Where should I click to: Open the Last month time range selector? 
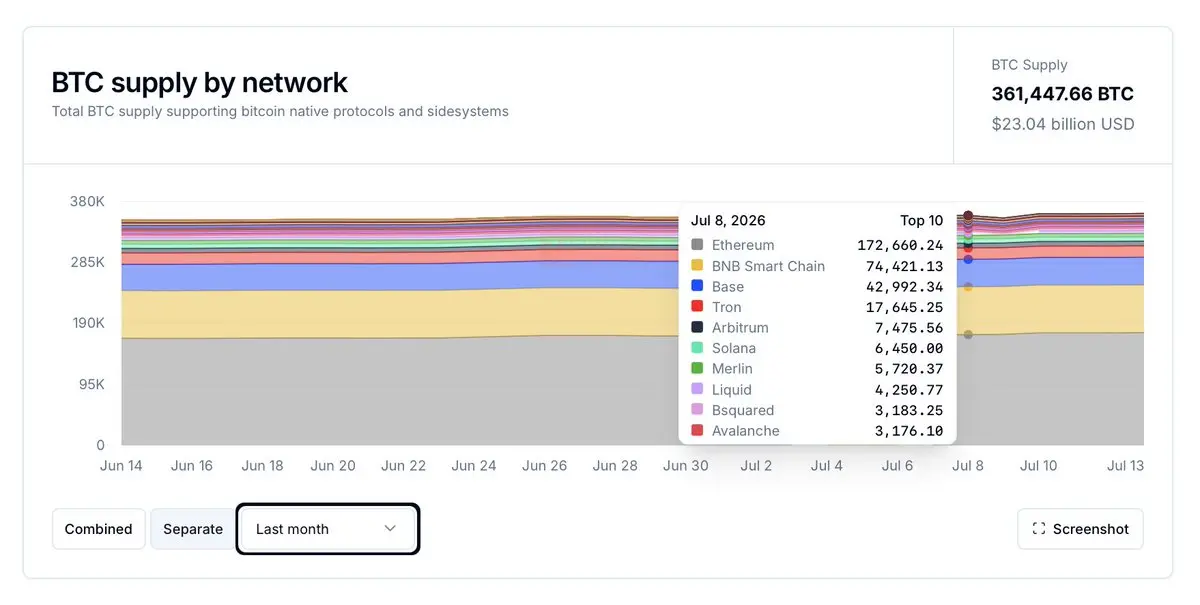tap(328, 529)
